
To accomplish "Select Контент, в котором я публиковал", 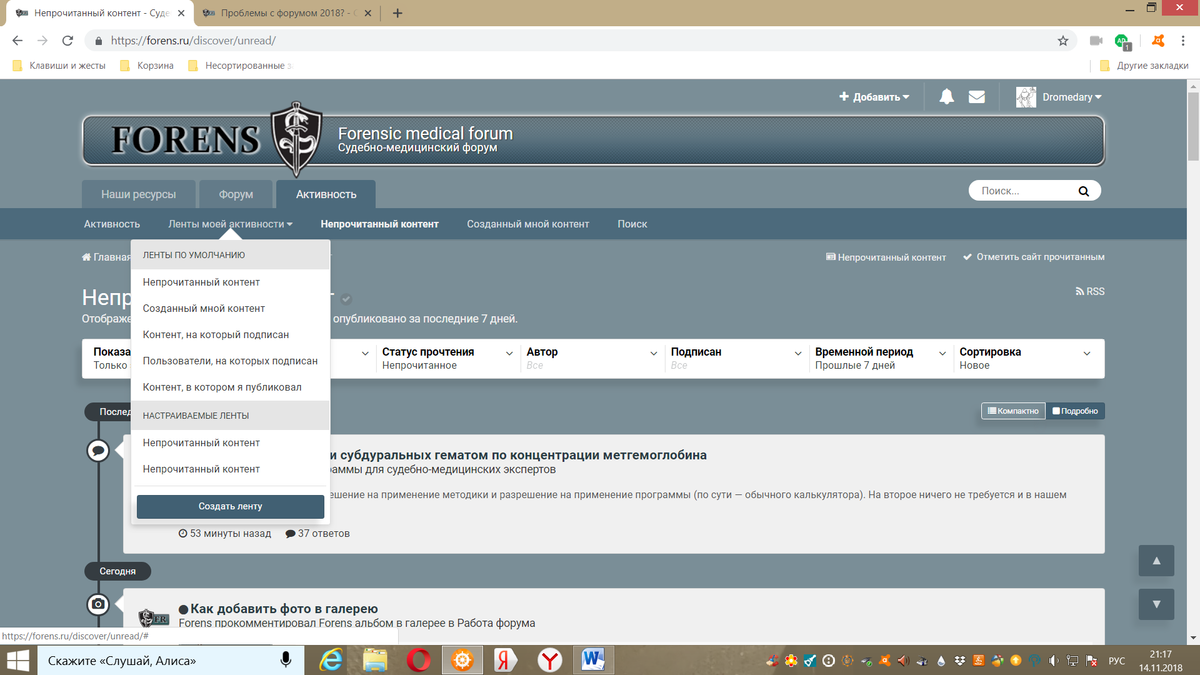I will click(222, 387).
